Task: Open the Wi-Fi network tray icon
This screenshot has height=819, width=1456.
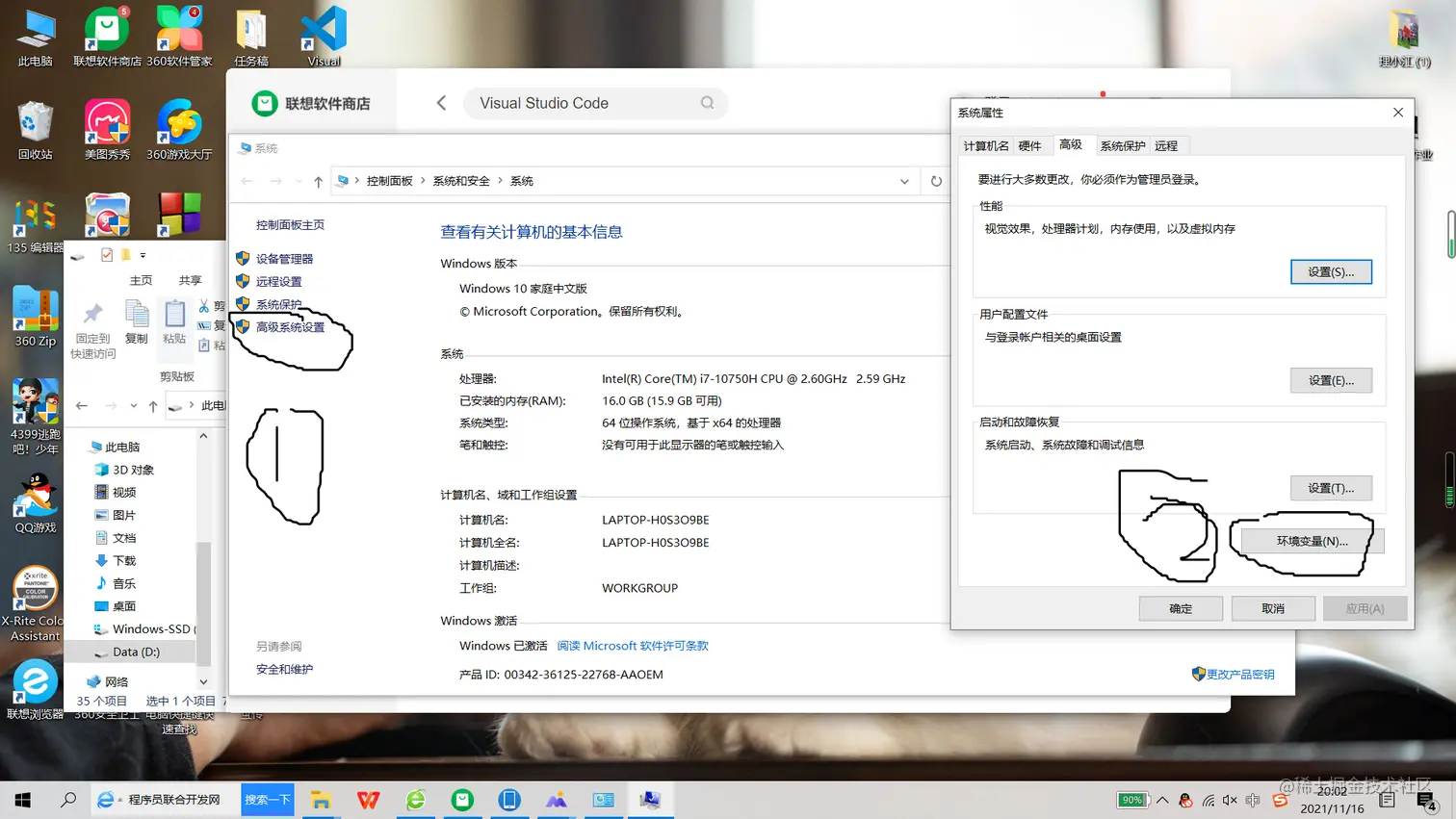Action: pyautogui.click(x=1209, y=801)
